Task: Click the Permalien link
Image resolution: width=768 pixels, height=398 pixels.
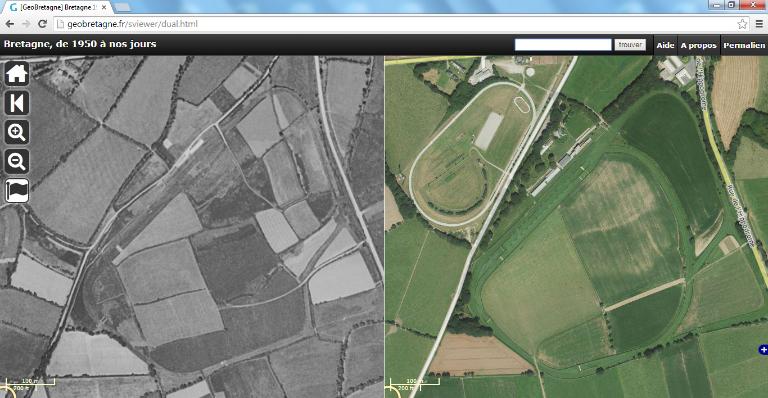Action: tap(744, 45)
